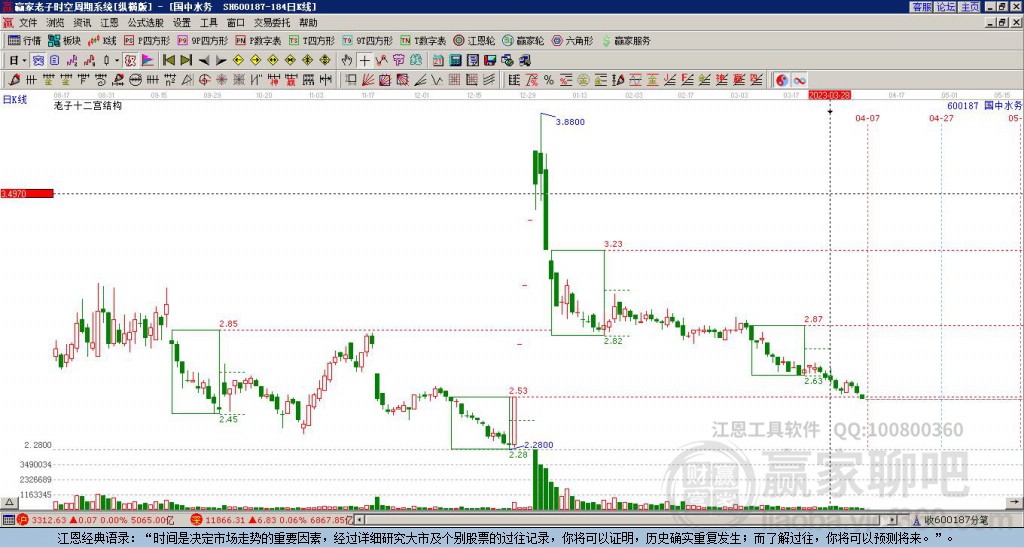Jump to the first bar arrow

(168, 60)
